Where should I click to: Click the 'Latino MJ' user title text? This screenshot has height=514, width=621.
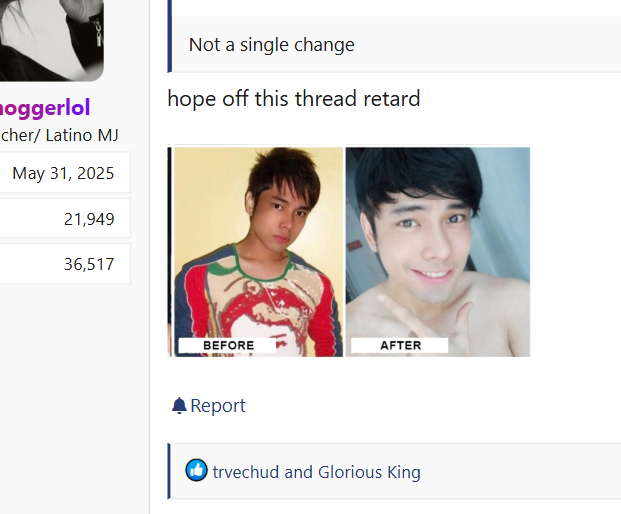[x=82, y=135]
